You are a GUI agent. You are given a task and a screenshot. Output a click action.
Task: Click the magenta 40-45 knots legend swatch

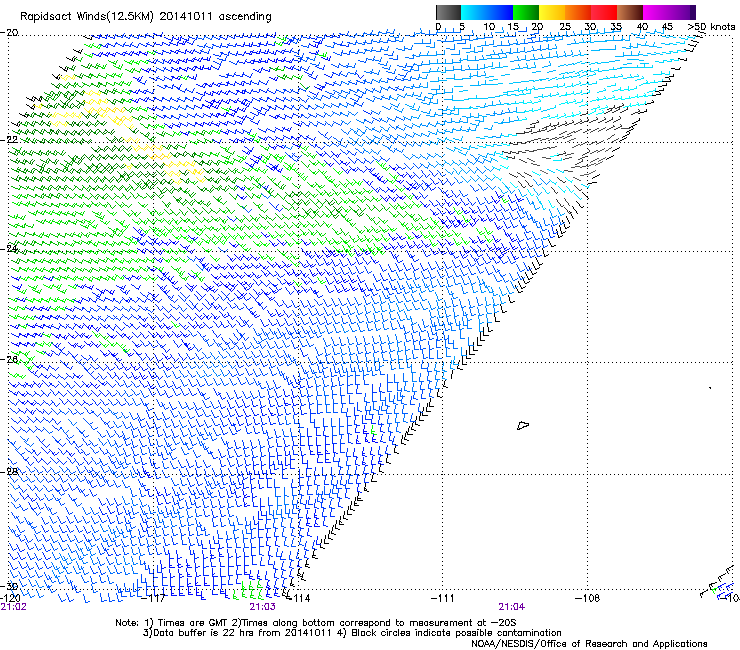click(x=656, y=12)
